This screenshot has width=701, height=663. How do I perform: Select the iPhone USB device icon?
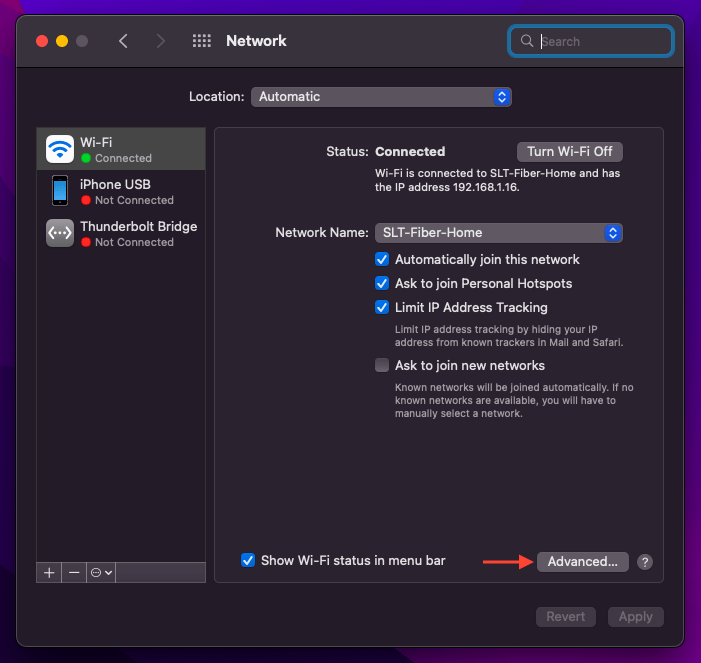59,191
